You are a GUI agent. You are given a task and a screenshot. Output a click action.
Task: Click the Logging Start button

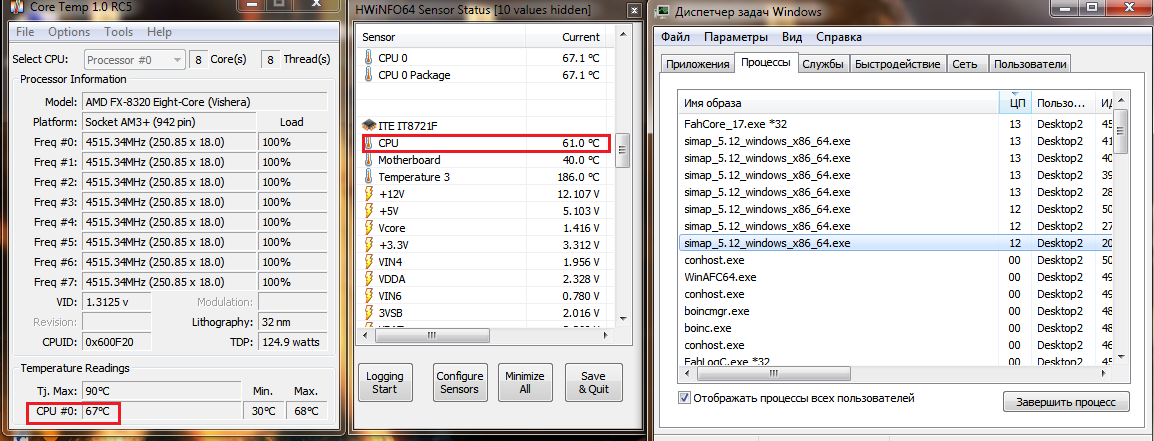point(386,382)
